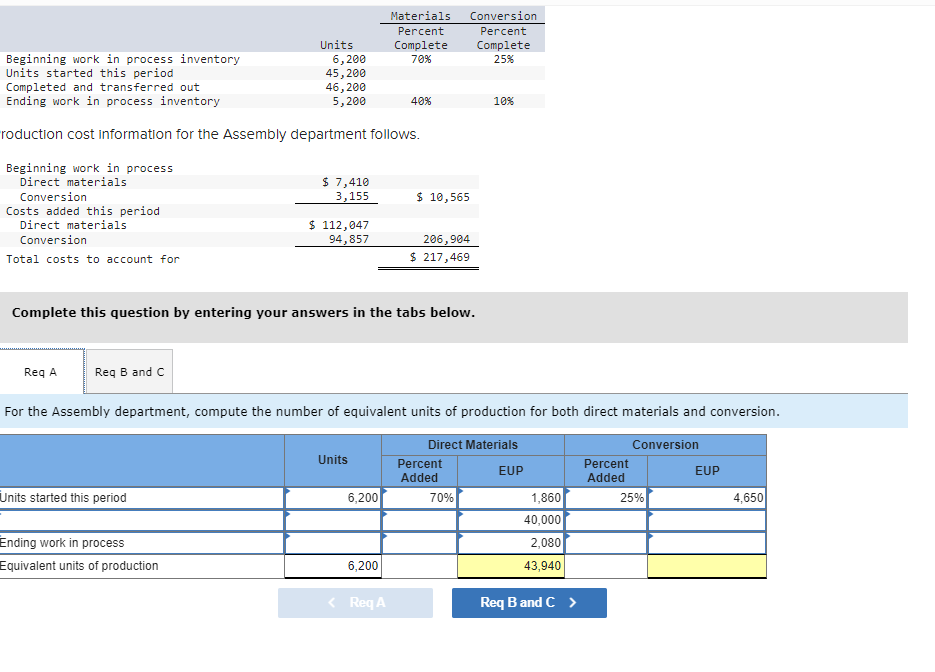Select the empty second-row Units cell
This screenshot has width=935, height=672.
coord(335,519)
